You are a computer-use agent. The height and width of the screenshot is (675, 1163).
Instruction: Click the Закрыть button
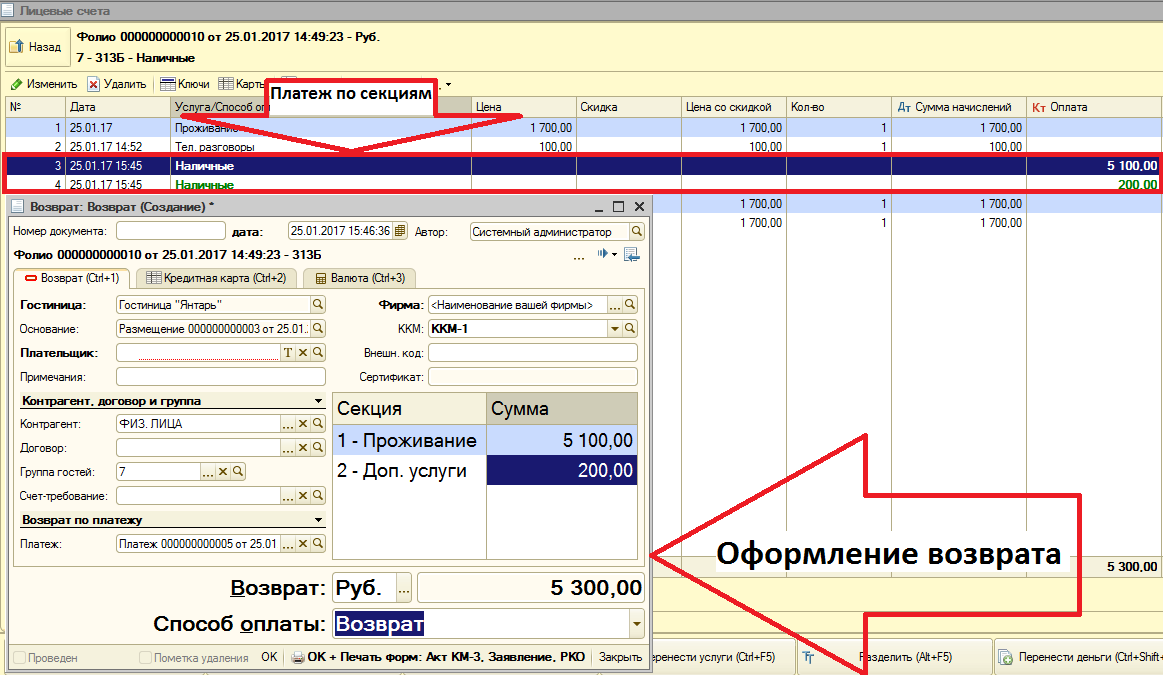tap(620, 657)
